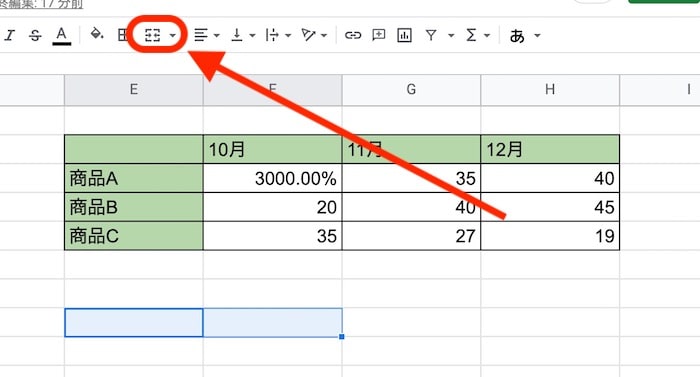Select column E header
Image resolution: width=700 pixels, height=377 pixels.
click(x=133, y=90)
